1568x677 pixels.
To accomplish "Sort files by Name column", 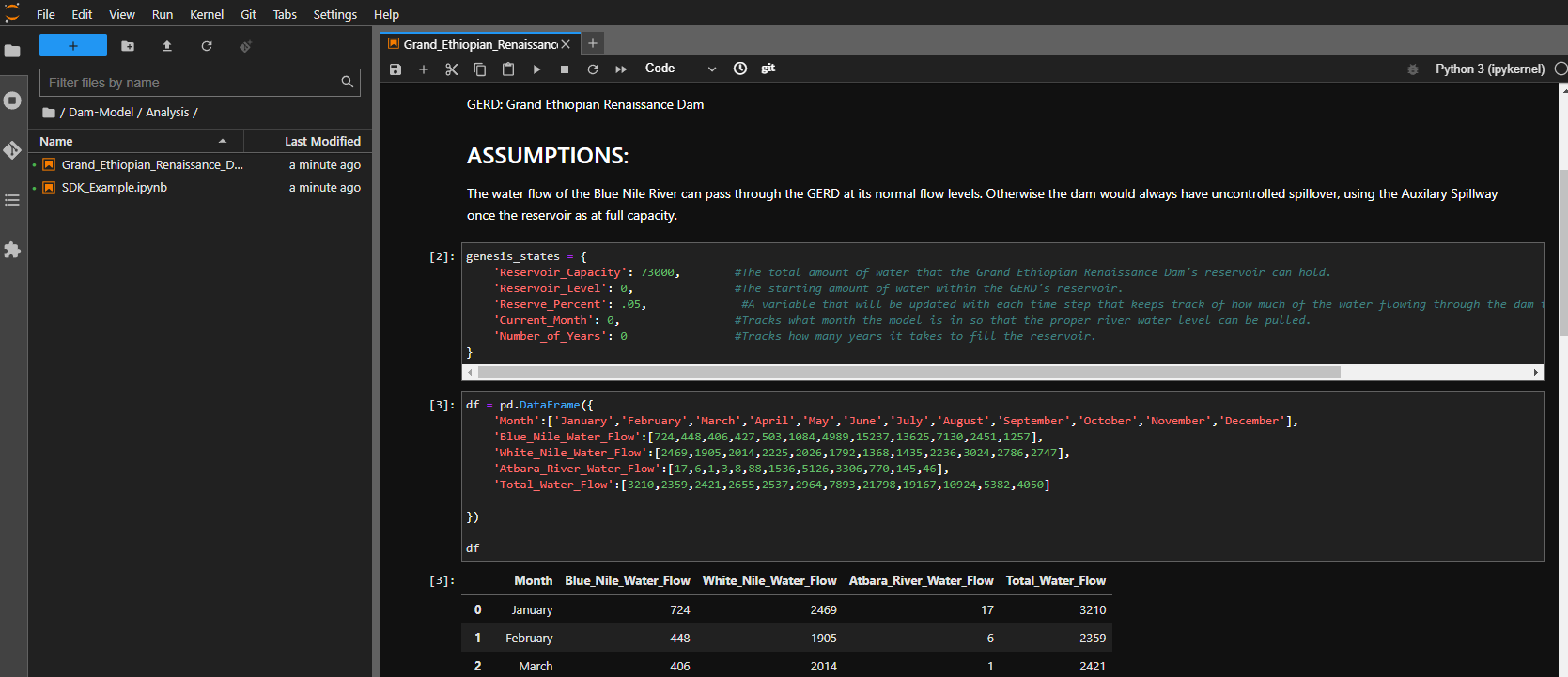I will [136, 141].
